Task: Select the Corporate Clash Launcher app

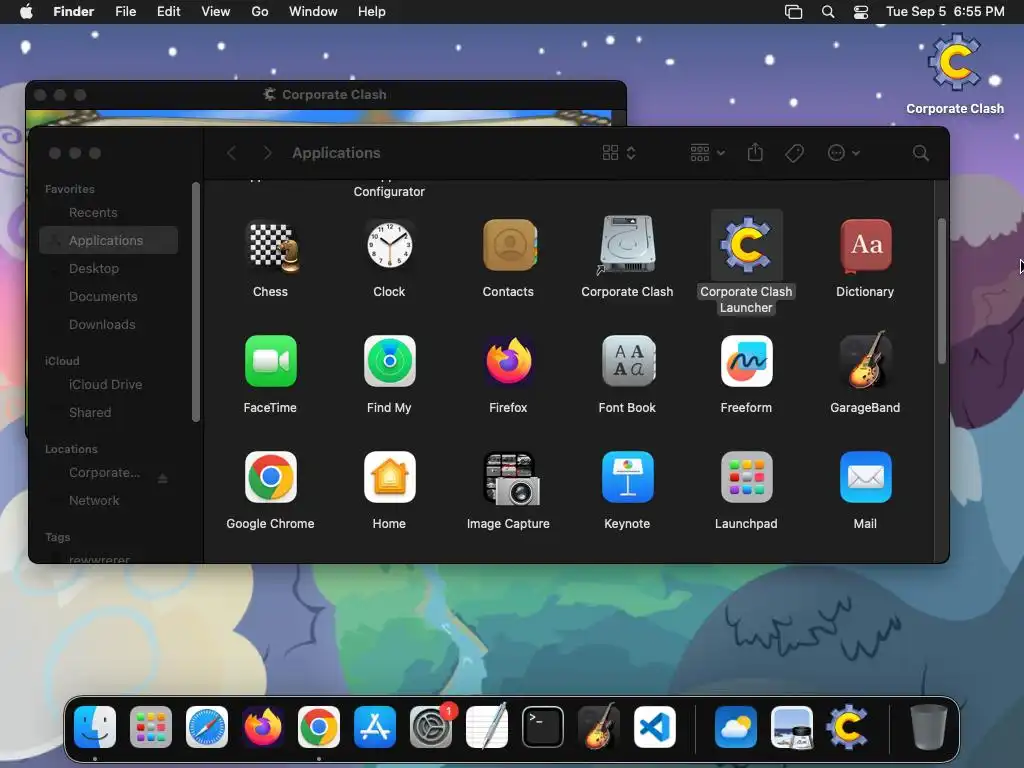Action: [746, 246]
